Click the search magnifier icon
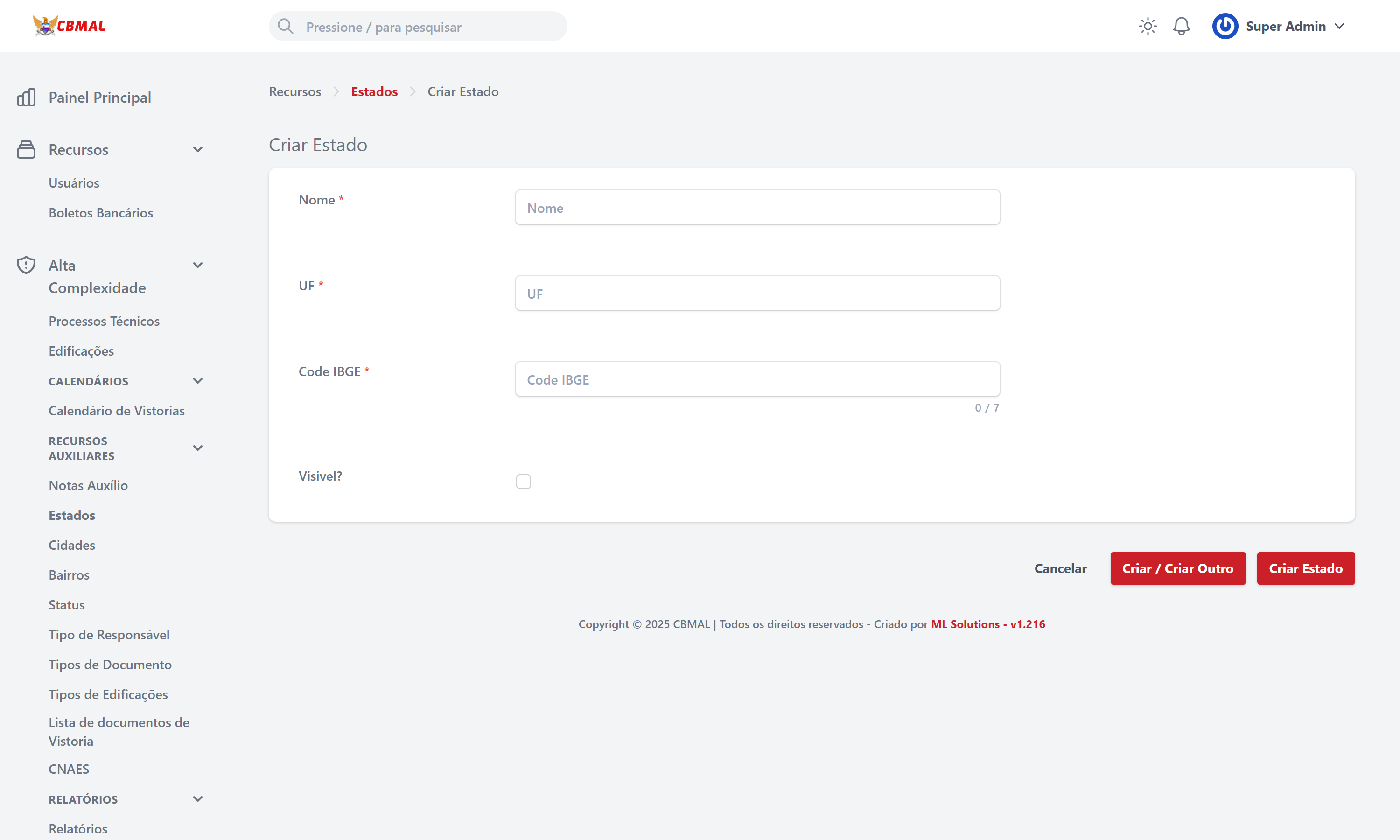The image size is (1400, 840). 286,27
